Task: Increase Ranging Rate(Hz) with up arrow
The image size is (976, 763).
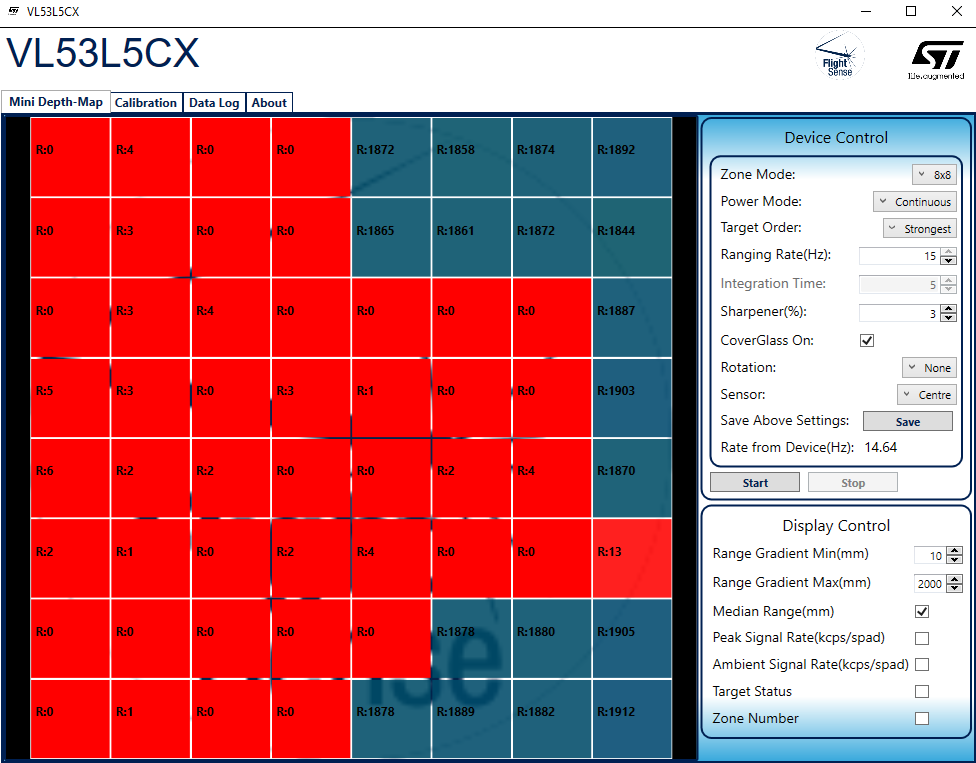Action: click(948, 251)
